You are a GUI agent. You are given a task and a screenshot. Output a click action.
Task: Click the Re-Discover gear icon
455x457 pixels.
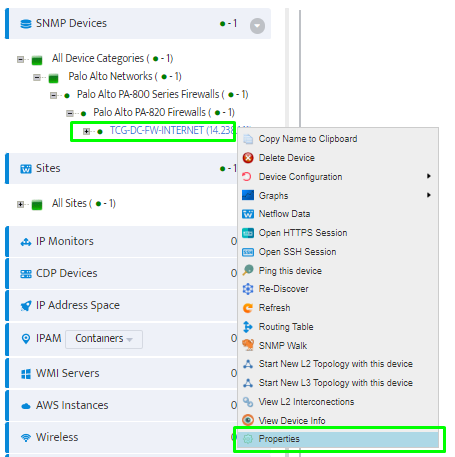pos(248,289)
